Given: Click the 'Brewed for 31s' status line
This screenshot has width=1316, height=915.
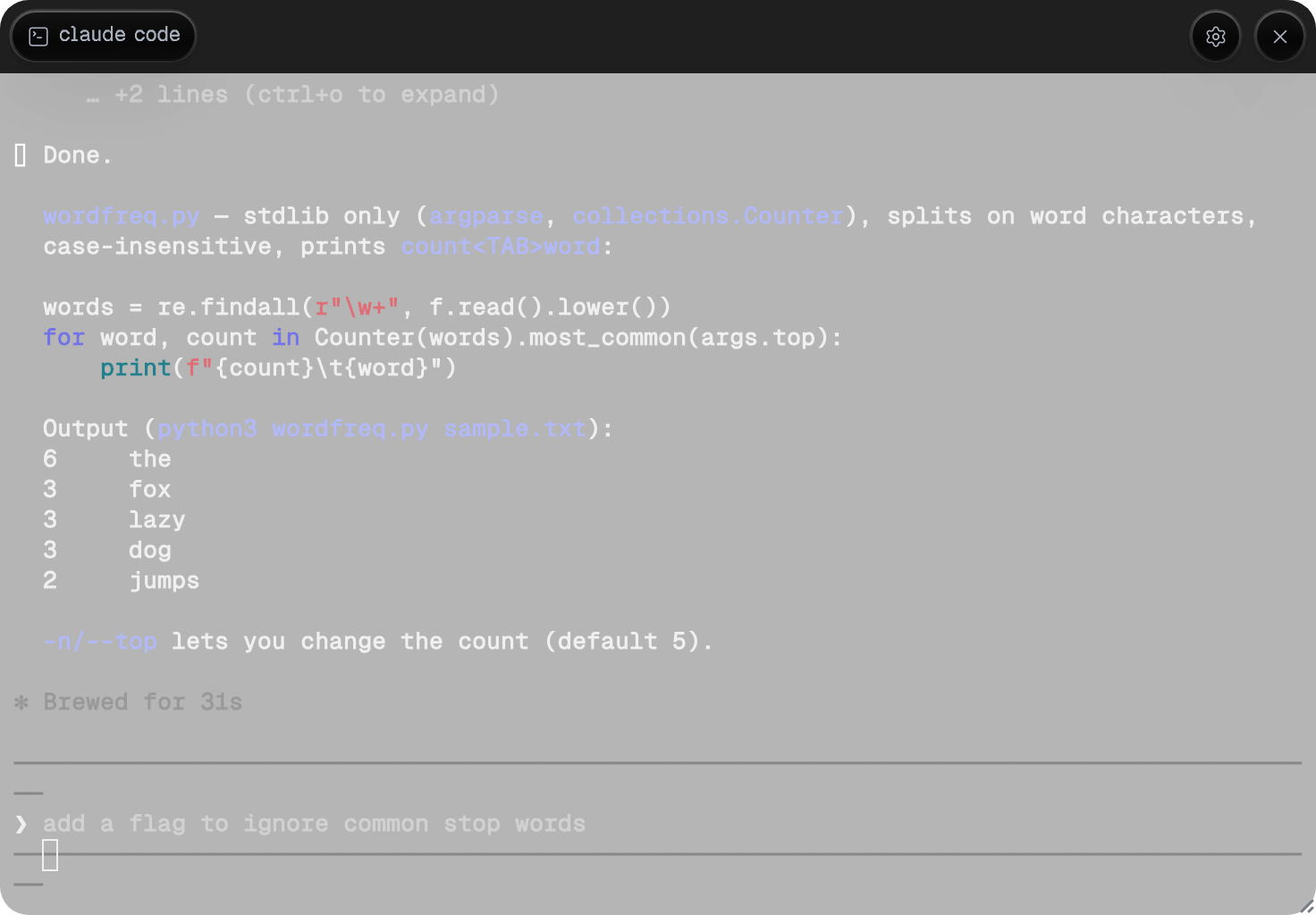Looking at the screenshot, I should click(129, 702).
